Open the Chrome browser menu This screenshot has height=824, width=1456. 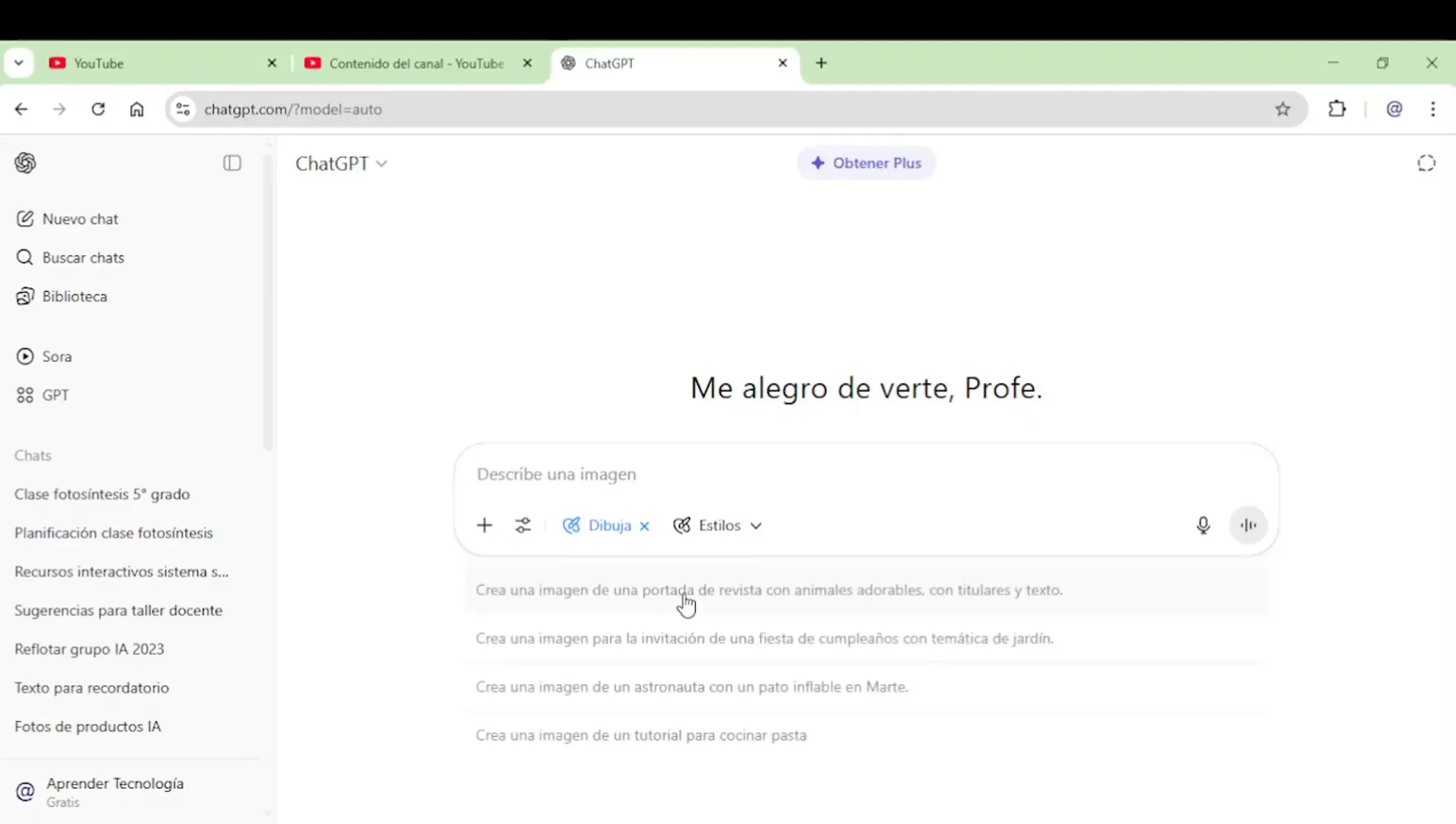(x=1435, y=109)
